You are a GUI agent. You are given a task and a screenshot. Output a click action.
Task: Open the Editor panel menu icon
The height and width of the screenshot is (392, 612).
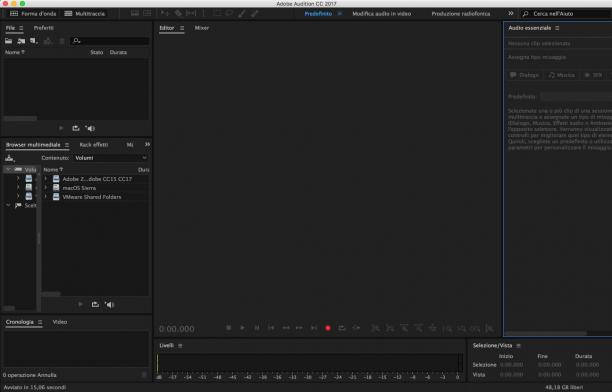[x=182, y=28]
